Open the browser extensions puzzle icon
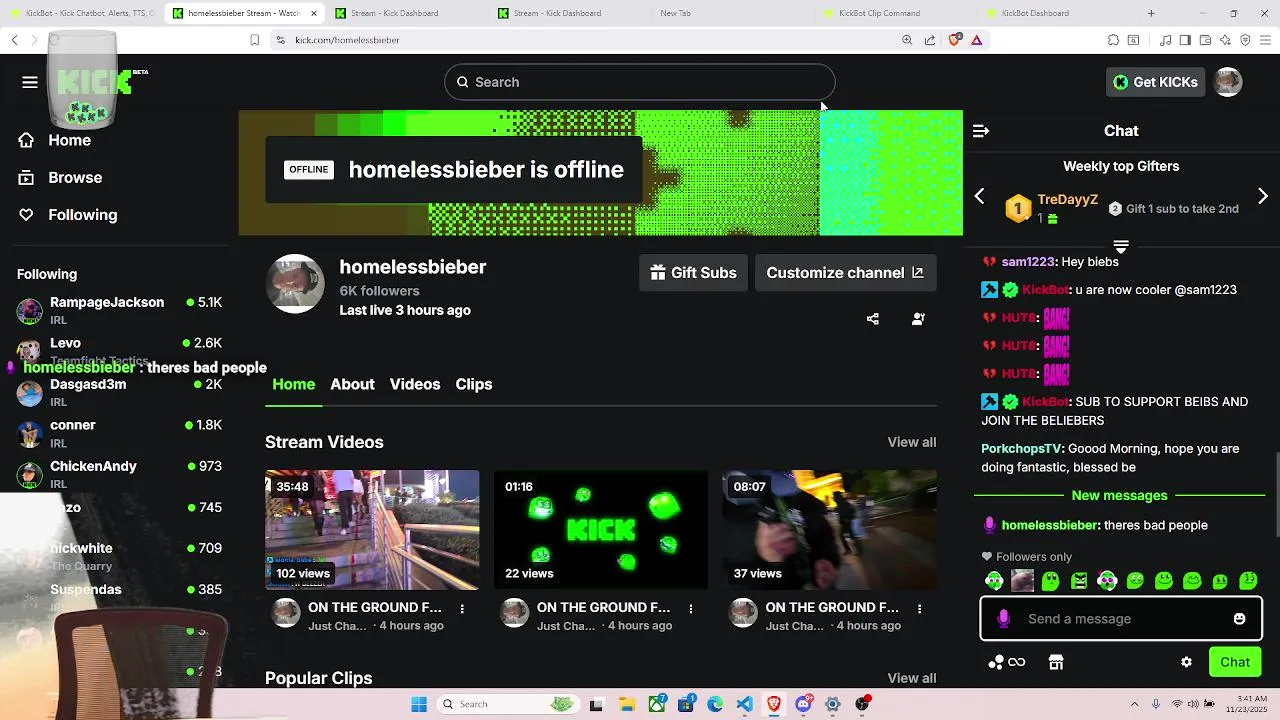Image resolution: width=1280 pixels, height=720 pixels. 1113,40
